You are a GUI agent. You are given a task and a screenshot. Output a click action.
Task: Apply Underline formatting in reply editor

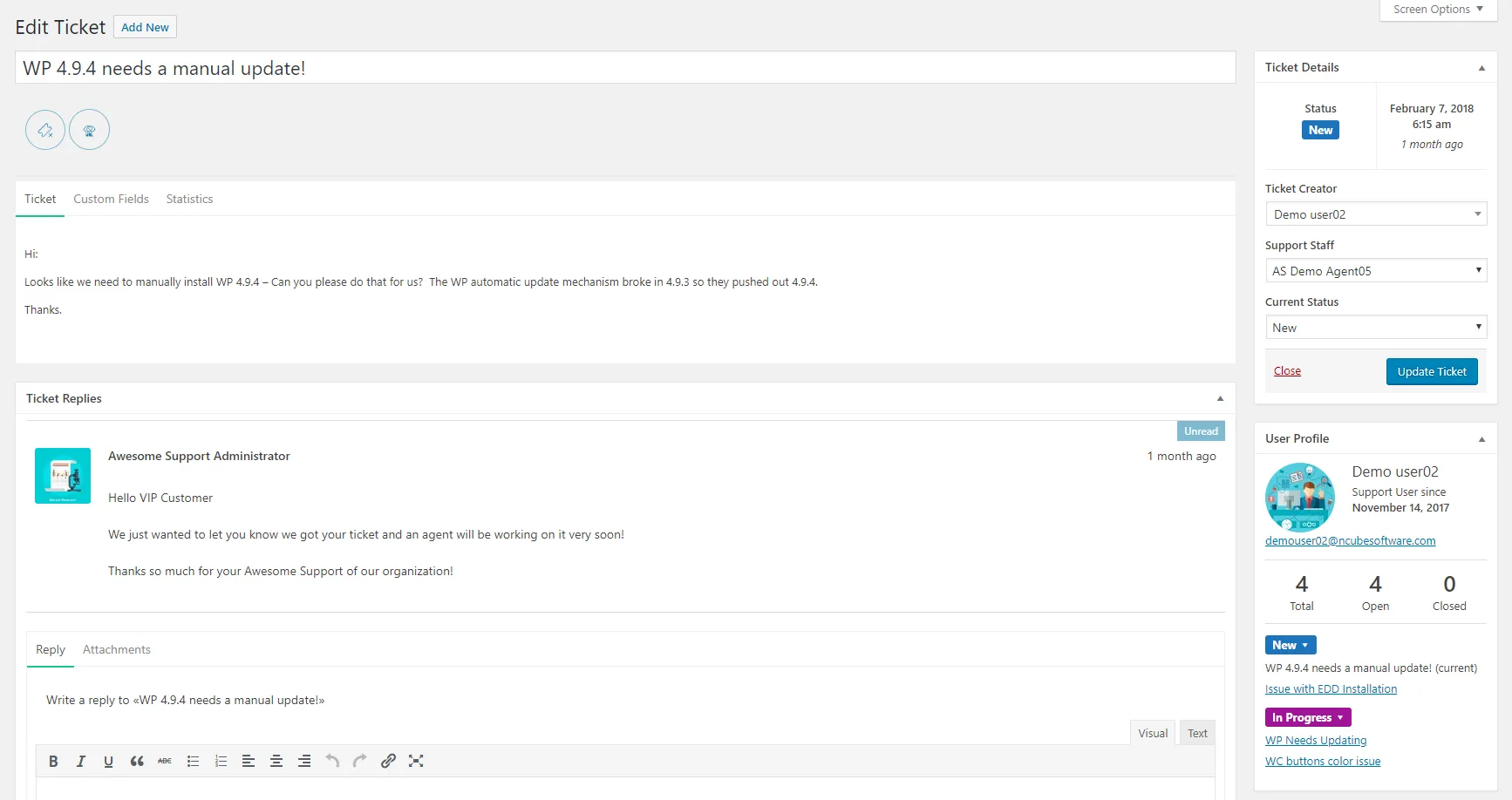108,761
